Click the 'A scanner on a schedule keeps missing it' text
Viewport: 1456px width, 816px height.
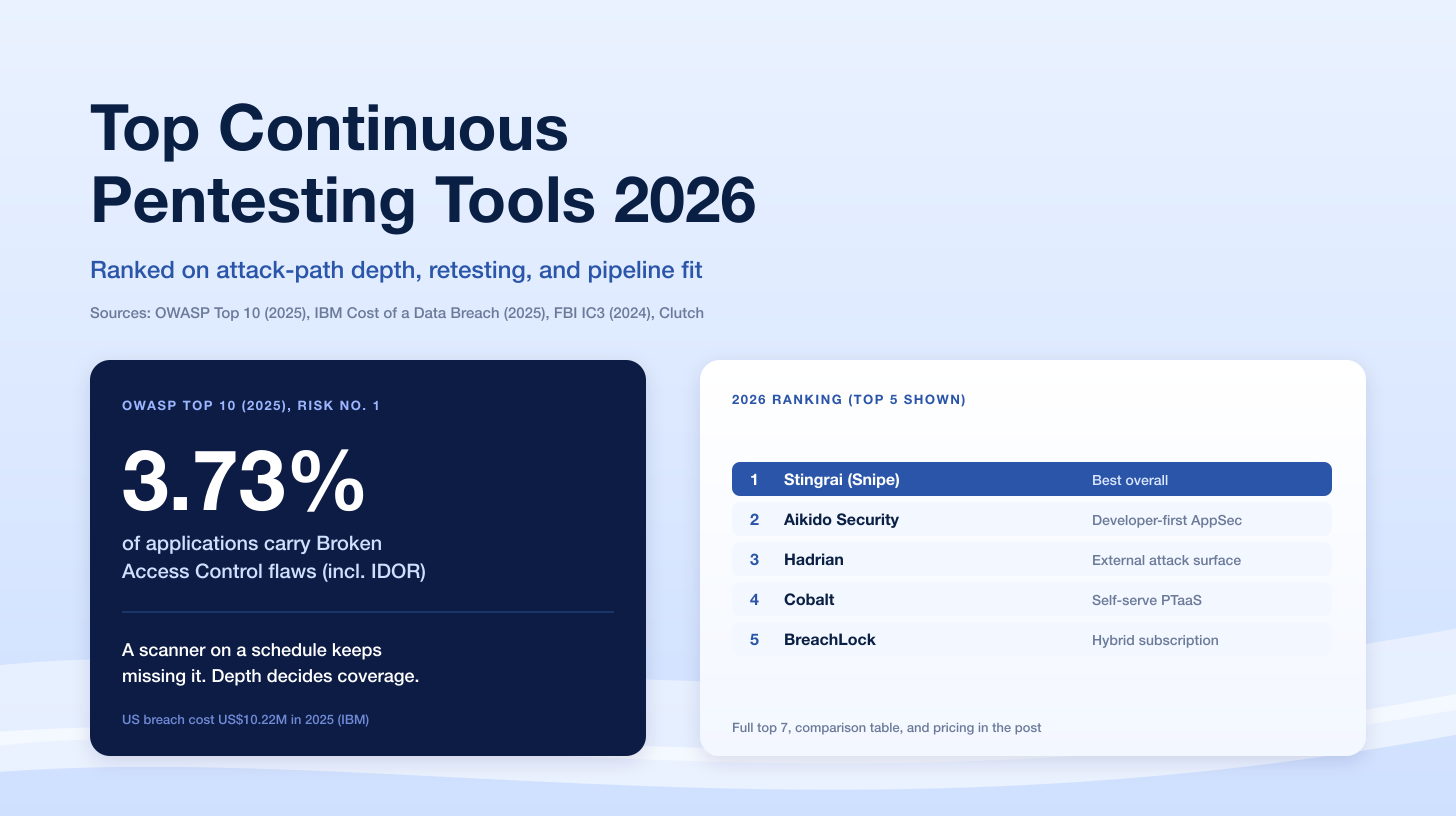[270, 663]
